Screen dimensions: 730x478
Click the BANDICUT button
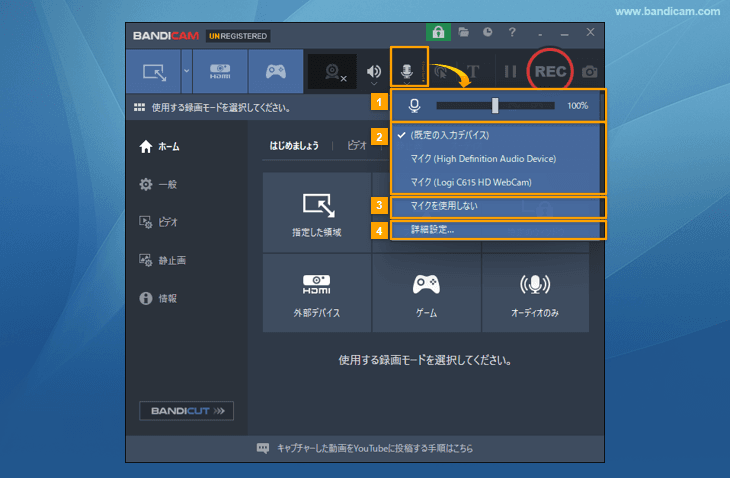pyautogui.click(x=187, y=411)
